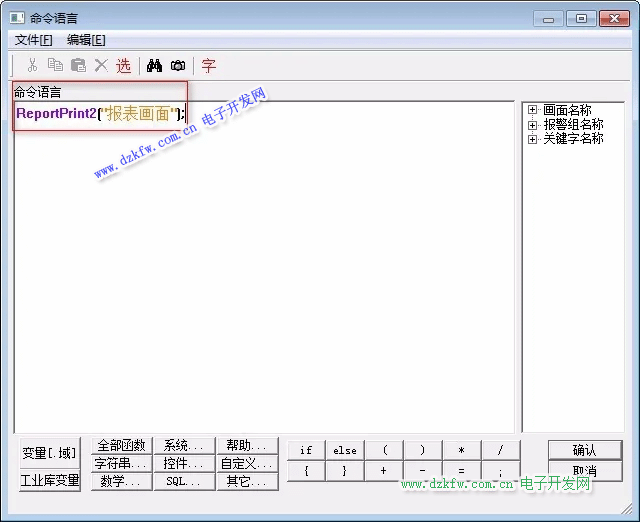
Task: Click the Paste clipboard icon
Action: click(x=77, y=65)
